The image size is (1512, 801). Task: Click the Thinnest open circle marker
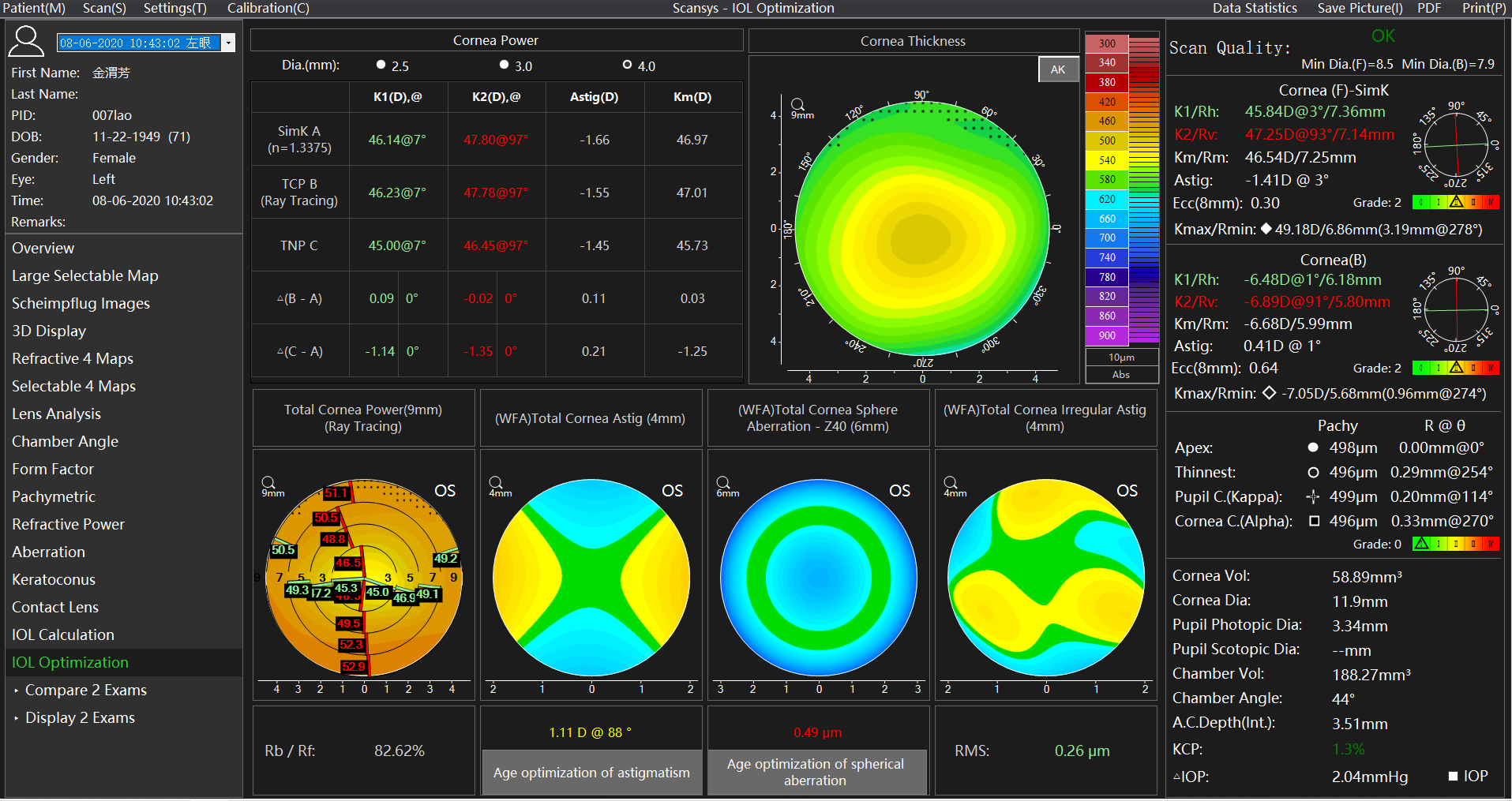tap(1313, 473)
